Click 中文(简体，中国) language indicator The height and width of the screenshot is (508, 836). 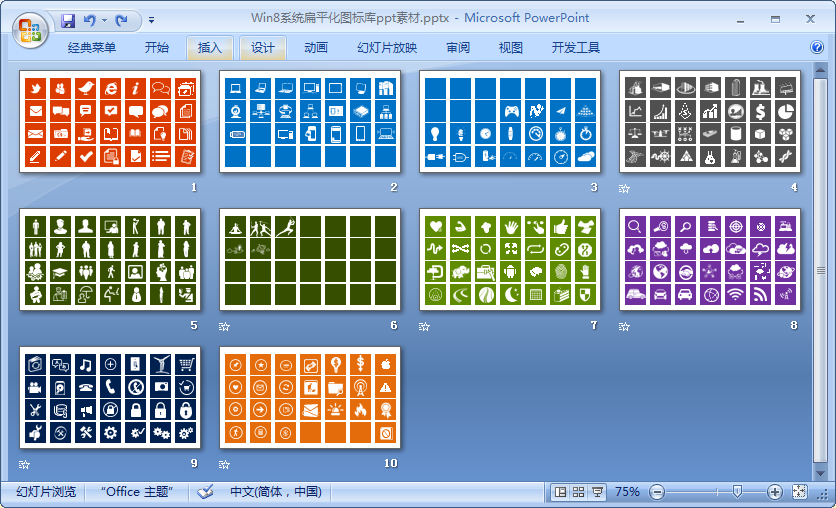(276, 491)
